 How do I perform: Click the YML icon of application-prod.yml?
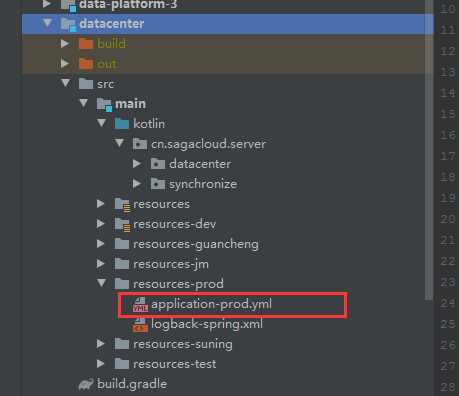[140, 304]
